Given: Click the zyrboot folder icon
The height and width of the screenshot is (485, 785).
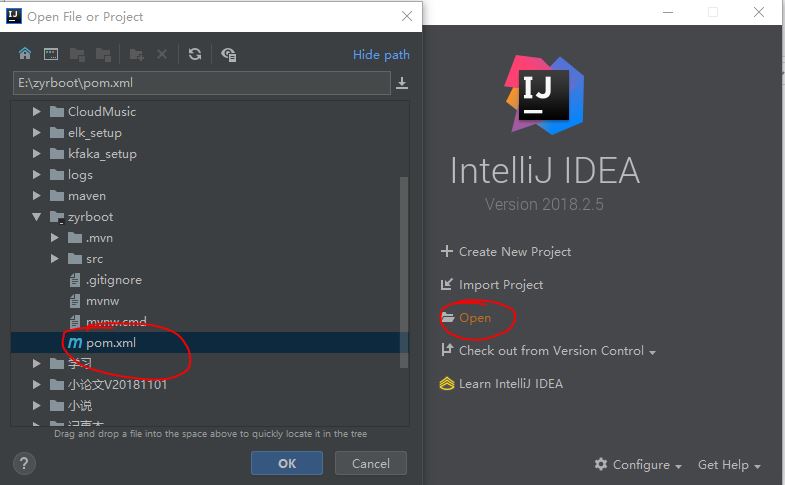Looking at the screenshot, I should click(57, 217).
